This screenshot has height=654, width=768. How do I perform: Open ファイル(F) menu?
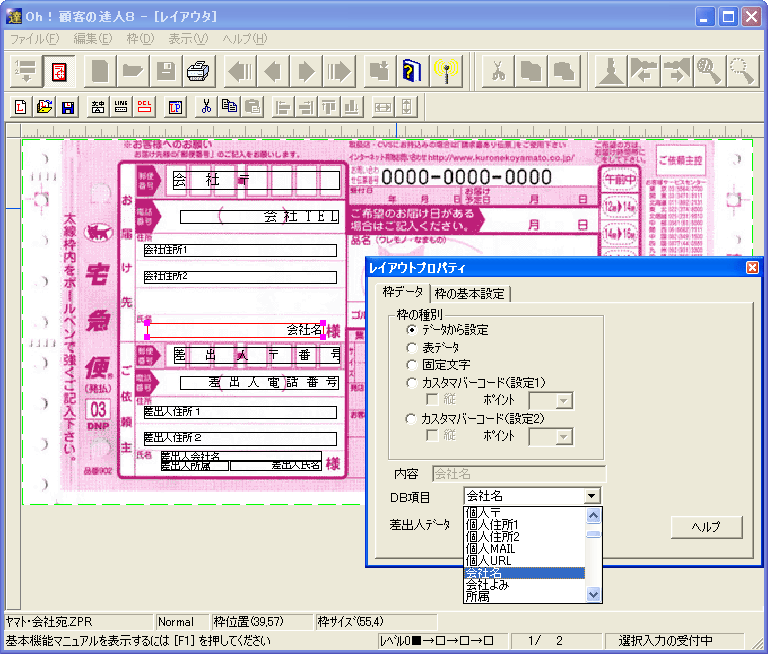pos(34,39)
